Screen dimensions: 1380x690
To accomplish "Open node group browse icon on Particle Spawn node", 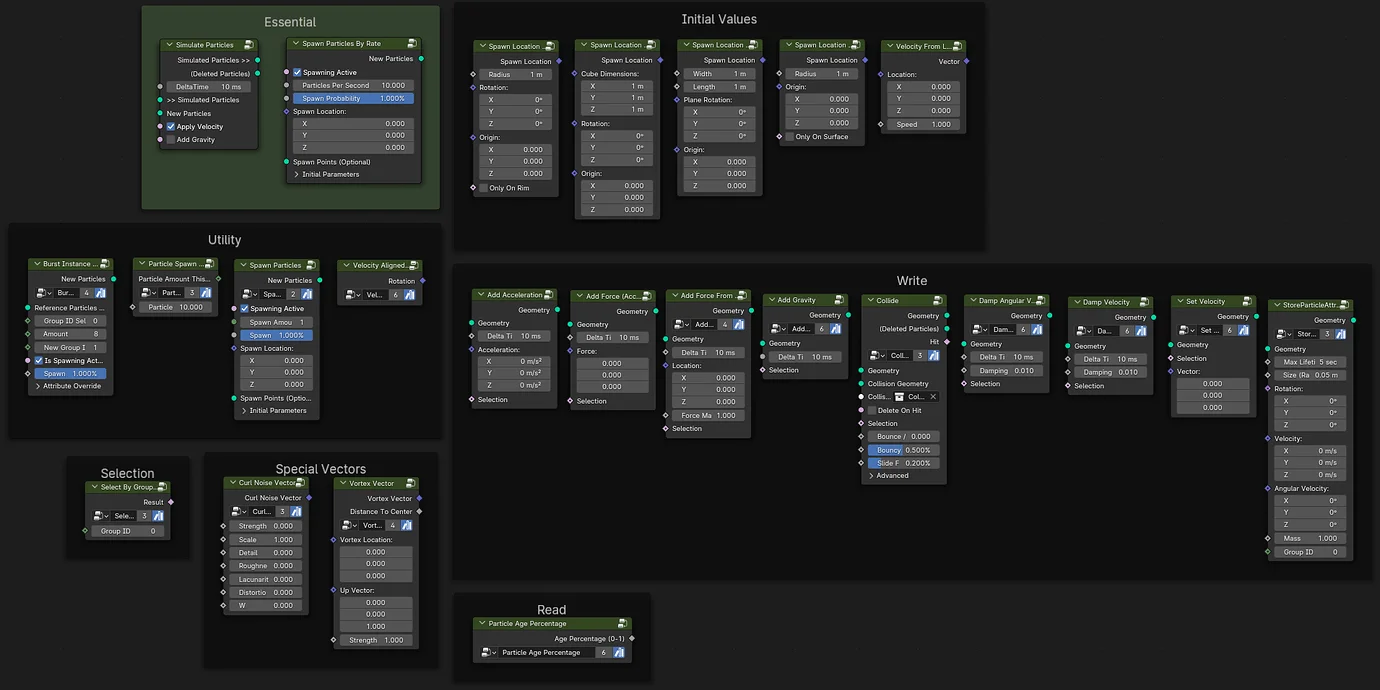I will click(x=148, y=293).
